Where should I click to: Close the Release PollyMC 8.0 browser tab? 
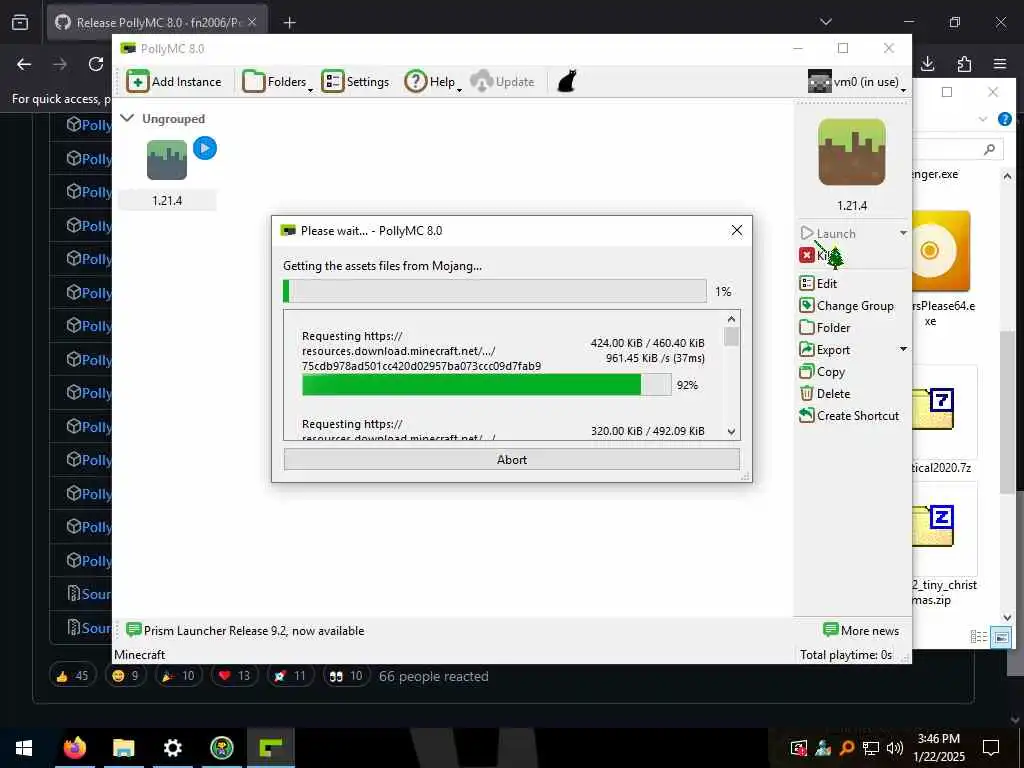[252, 22]
